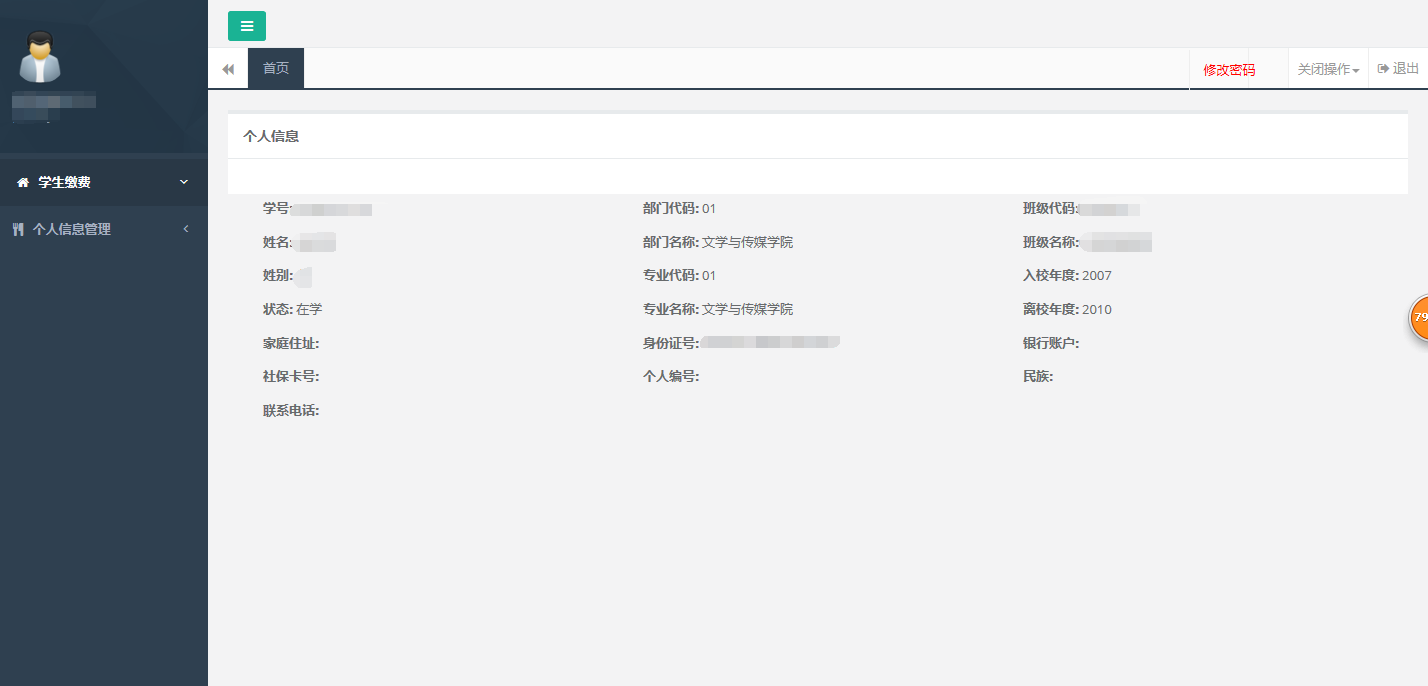This screenshot has height=686, width=1428.
Task: Click 退出 to log out
Action: point(1405,69)
